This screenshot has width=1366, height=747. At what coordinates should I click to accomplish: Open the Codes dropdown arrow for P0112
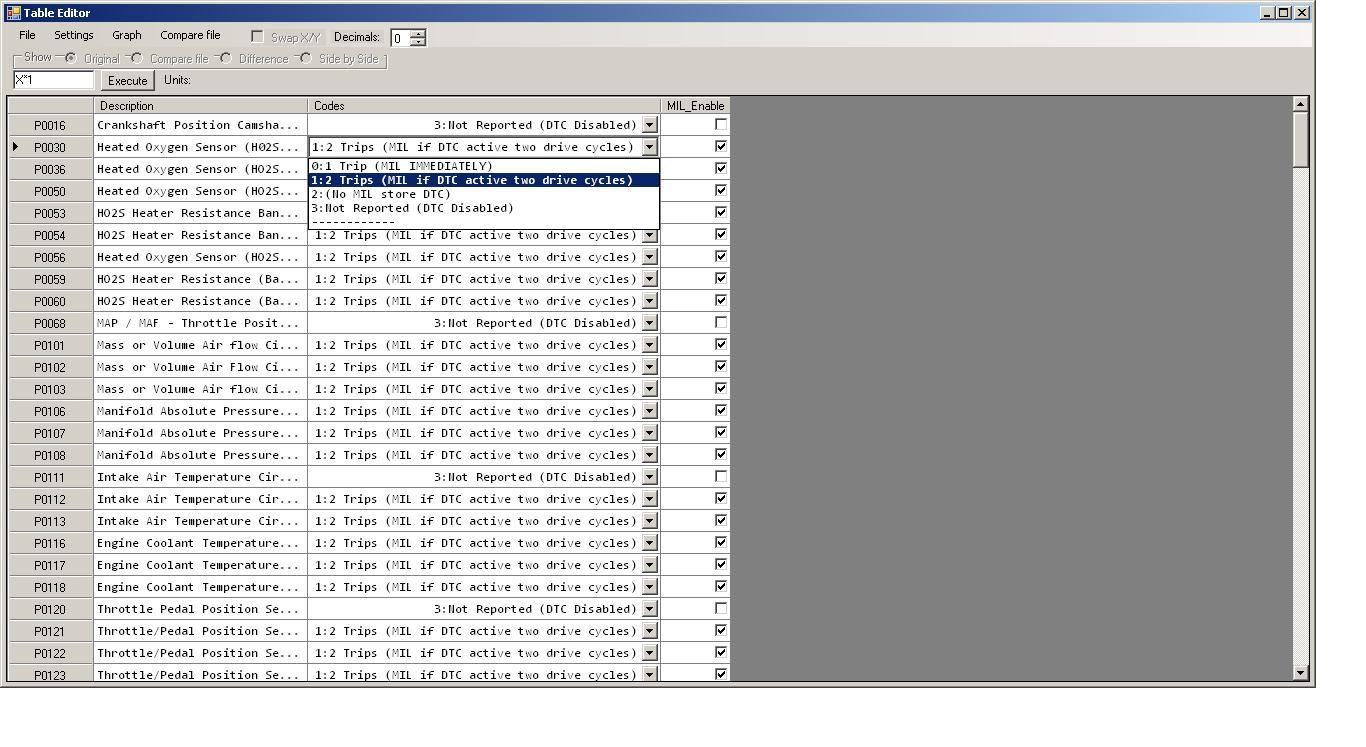(650, 499)
